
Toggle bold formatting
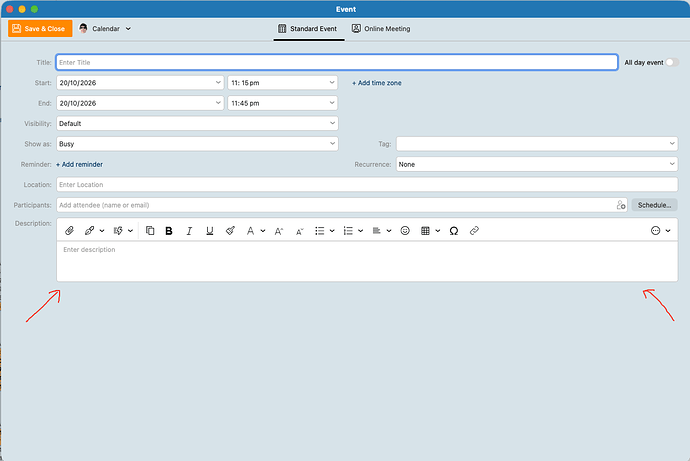point(169,230)
